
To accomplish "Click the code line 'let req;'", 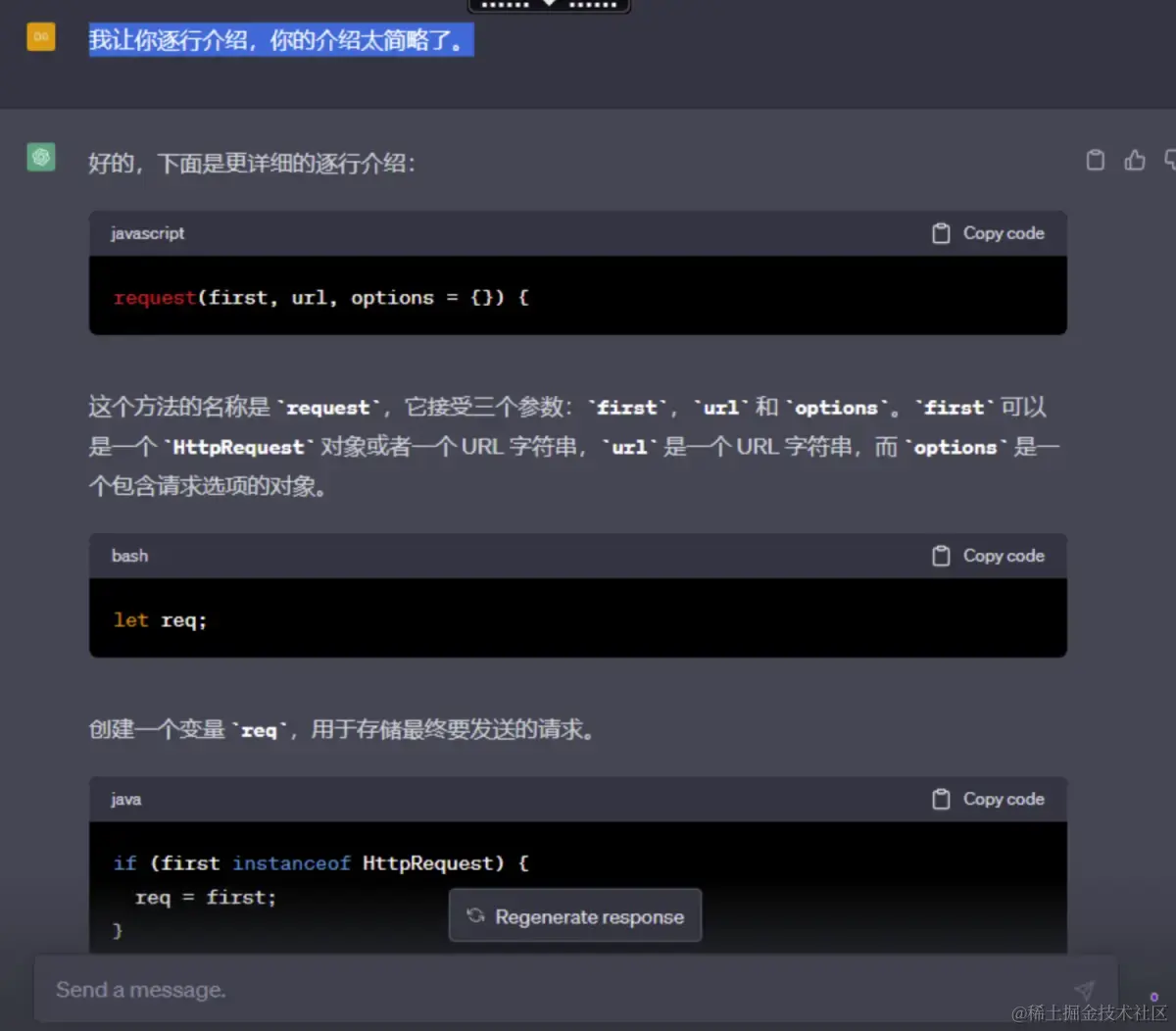I will [160, 620].
